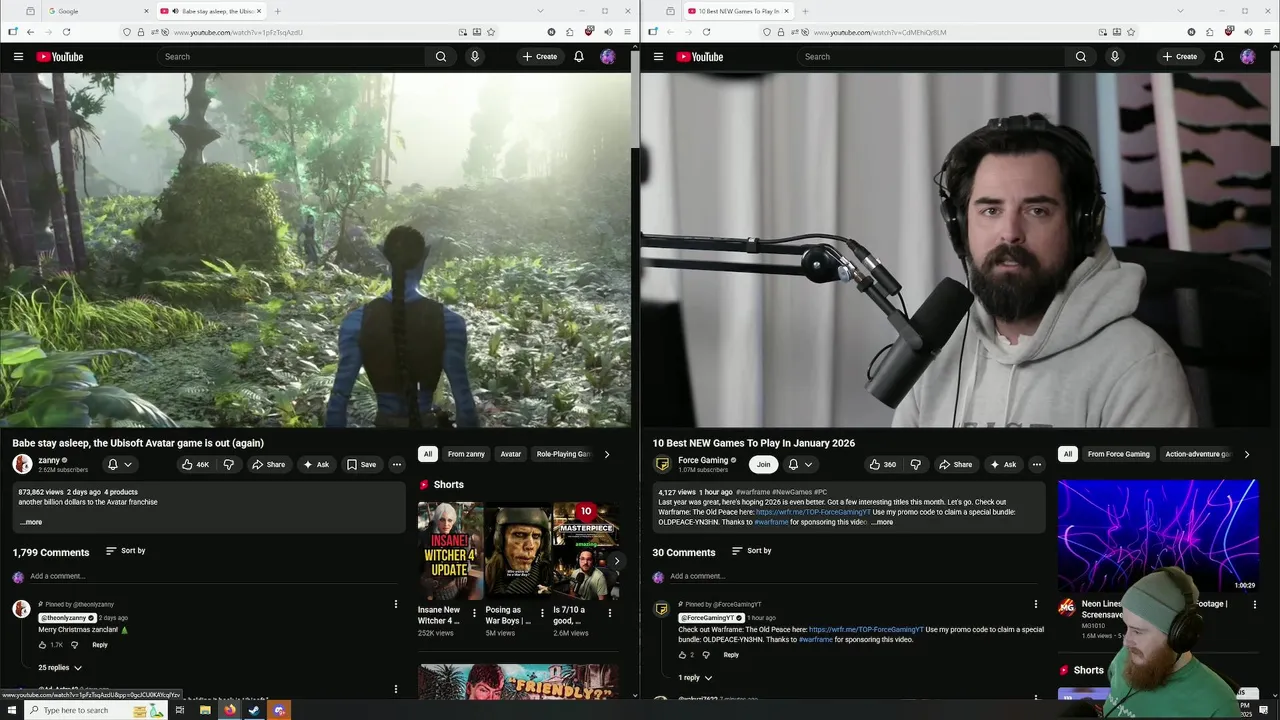Image resolution: width=1280 pixels, height=720 pixels.
Task: Save the zanny video to playlist
Action: tap(361, 464)
